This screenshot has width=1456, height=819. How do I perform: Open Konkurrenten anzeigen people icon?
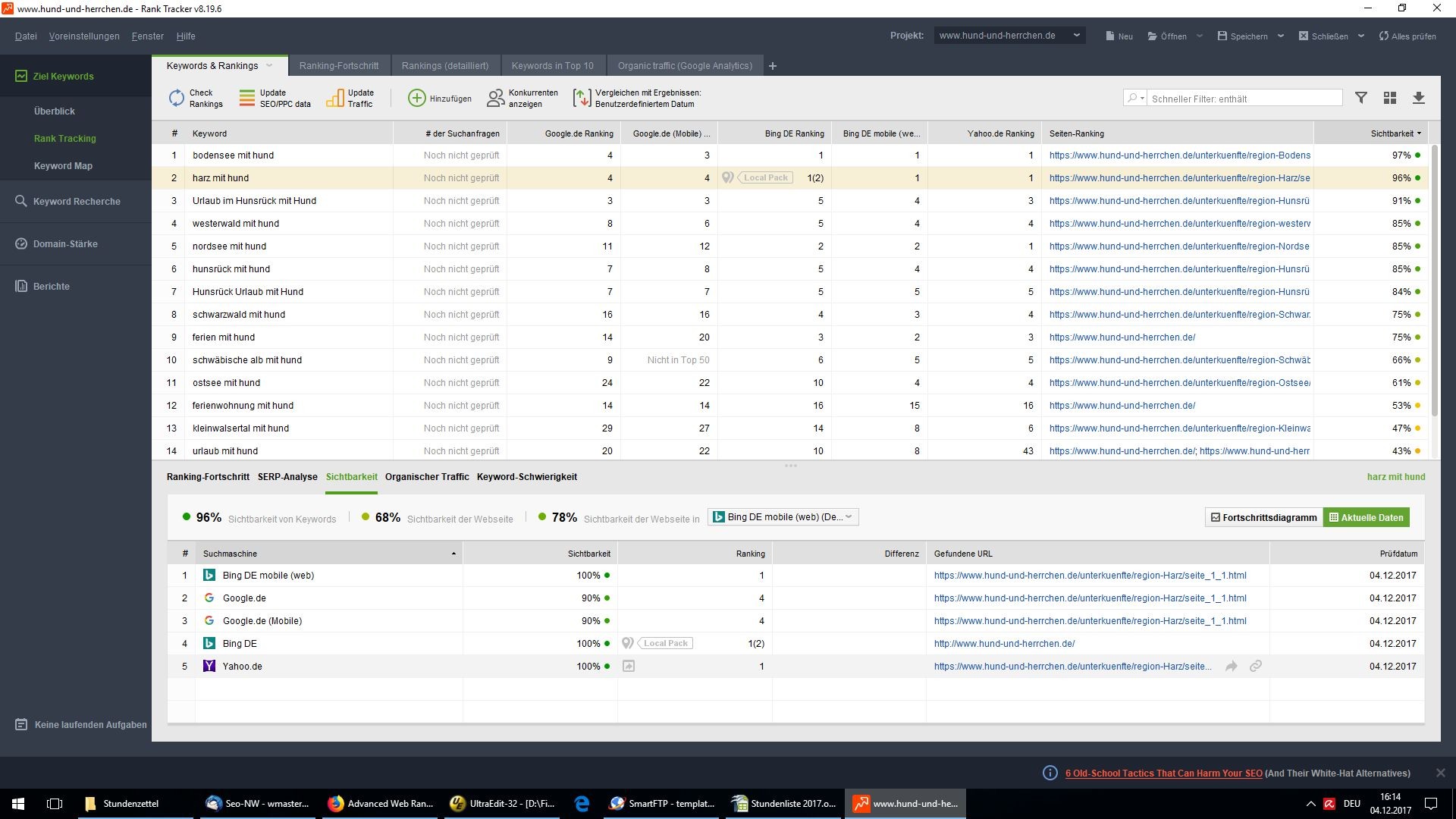pos(495,98)
